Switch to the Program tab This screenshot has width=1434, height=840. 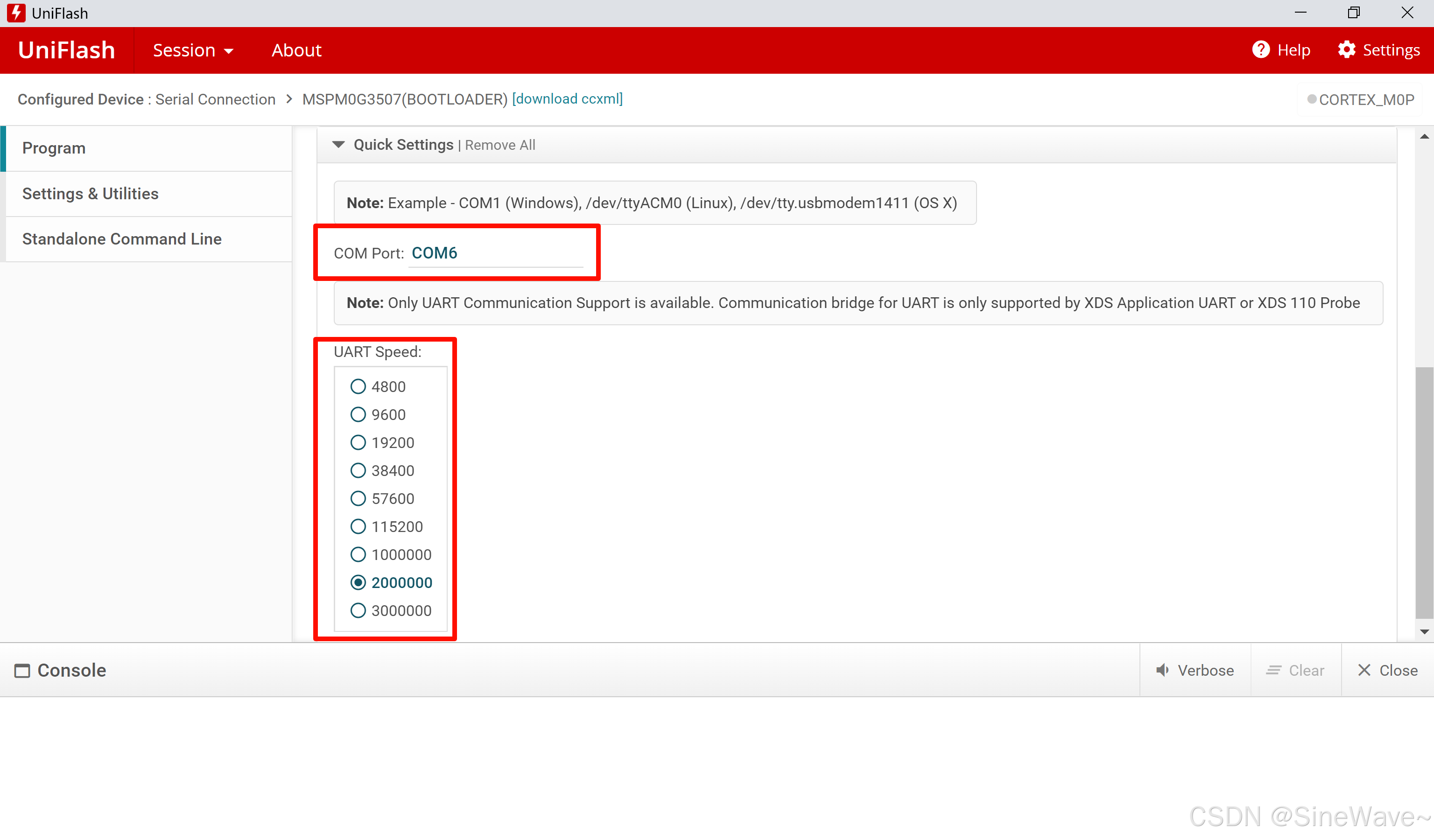pyautogui.click(x=148, y=148)
